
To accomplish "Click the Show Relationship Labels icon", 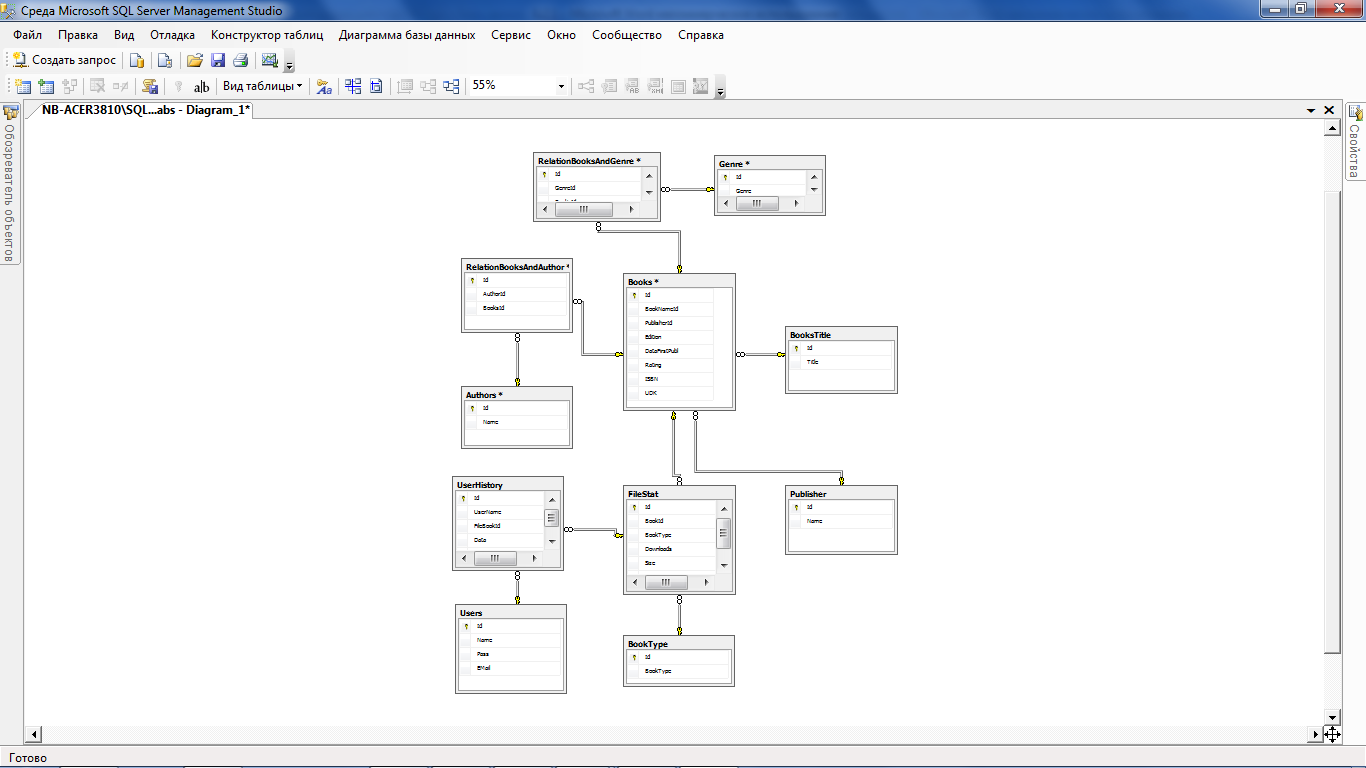I will pyautogui.click(x=324, y=86).
